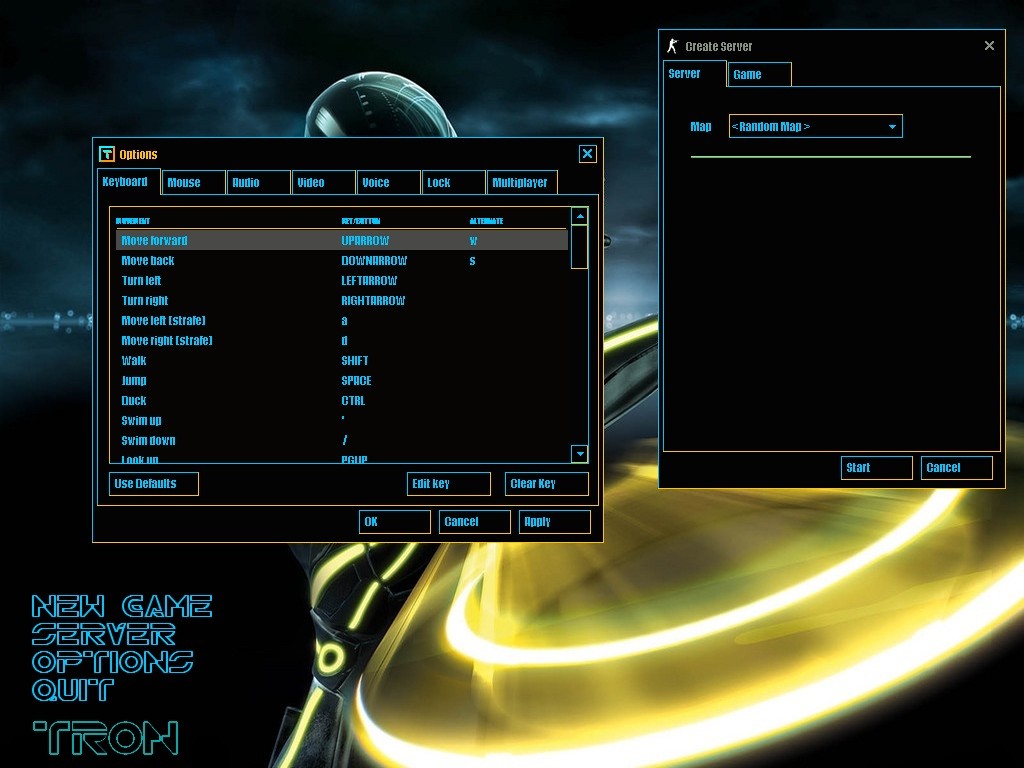Click the Use Defaults button
The height and width of the screenshot is (768, 1024).
coord(153,484)
